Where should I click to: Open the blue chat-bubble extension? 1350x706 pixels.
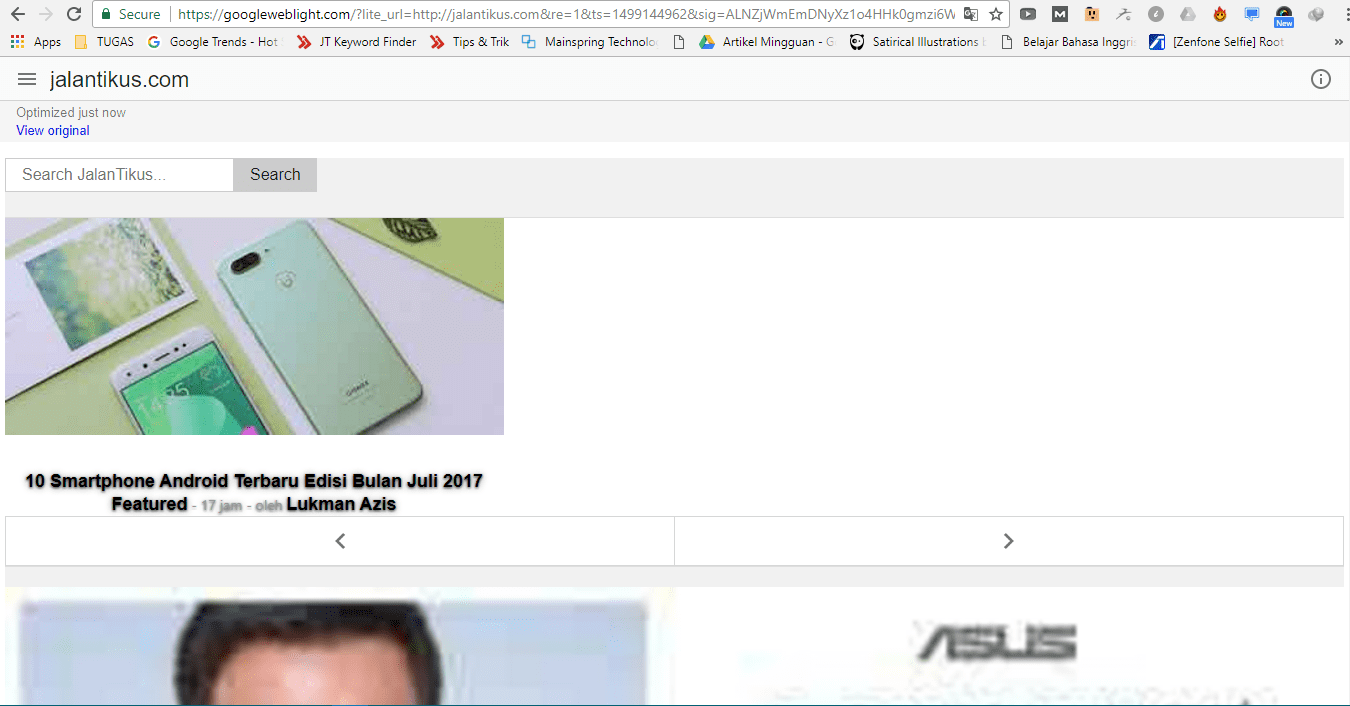coord(1252,14)
